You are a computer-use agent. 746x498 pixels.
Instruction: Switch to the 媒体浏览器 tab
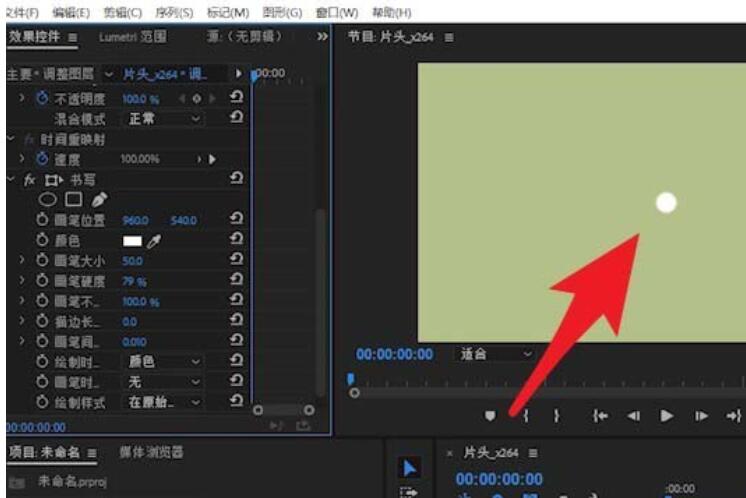click(x=151, y=452)
